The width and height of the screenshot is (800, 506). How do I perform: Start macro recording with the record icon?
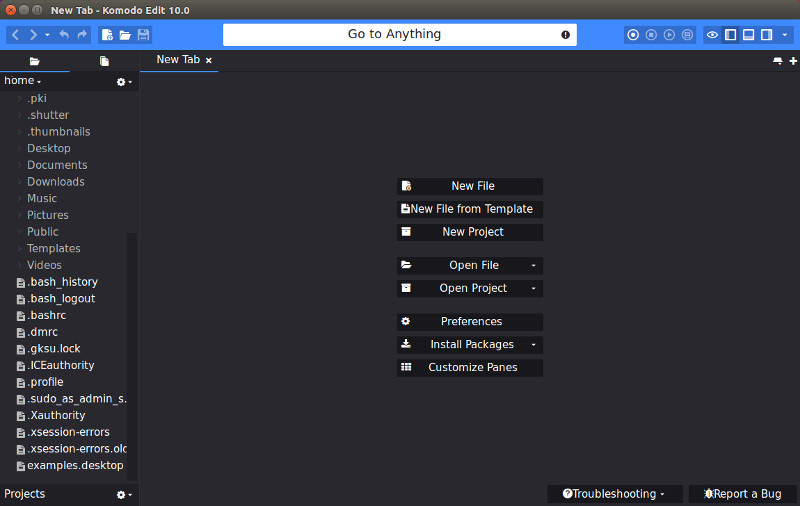click(633, 35)
